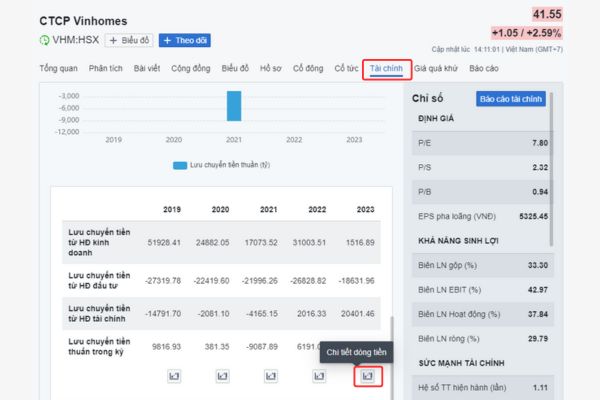This screenshot has height=400, width=600.
Task: Click the 41.55 stock price
Action: [547, 15]
